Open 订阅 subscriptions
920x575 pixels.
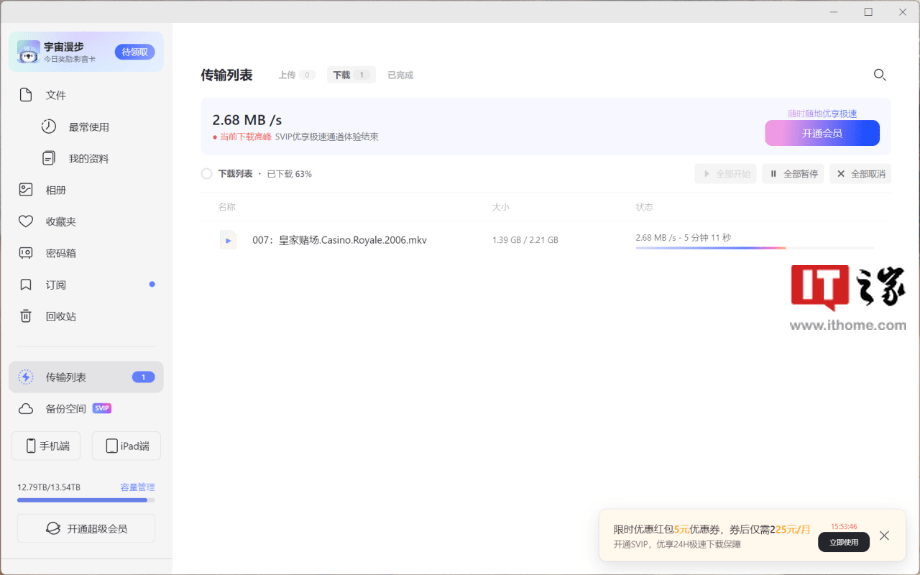tap(55, 285)
